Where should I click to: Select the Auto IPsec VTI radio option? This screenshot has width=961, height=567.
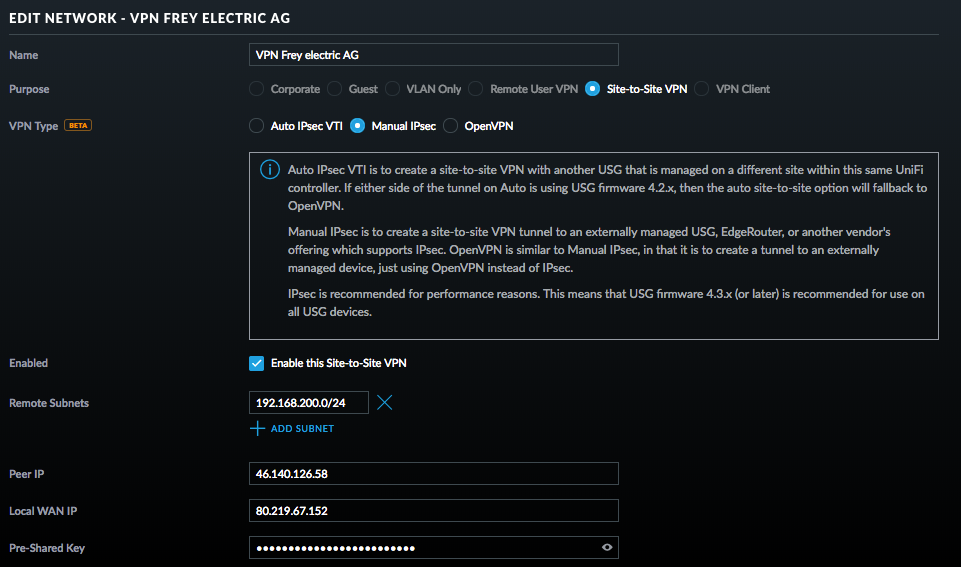(256, 126)
